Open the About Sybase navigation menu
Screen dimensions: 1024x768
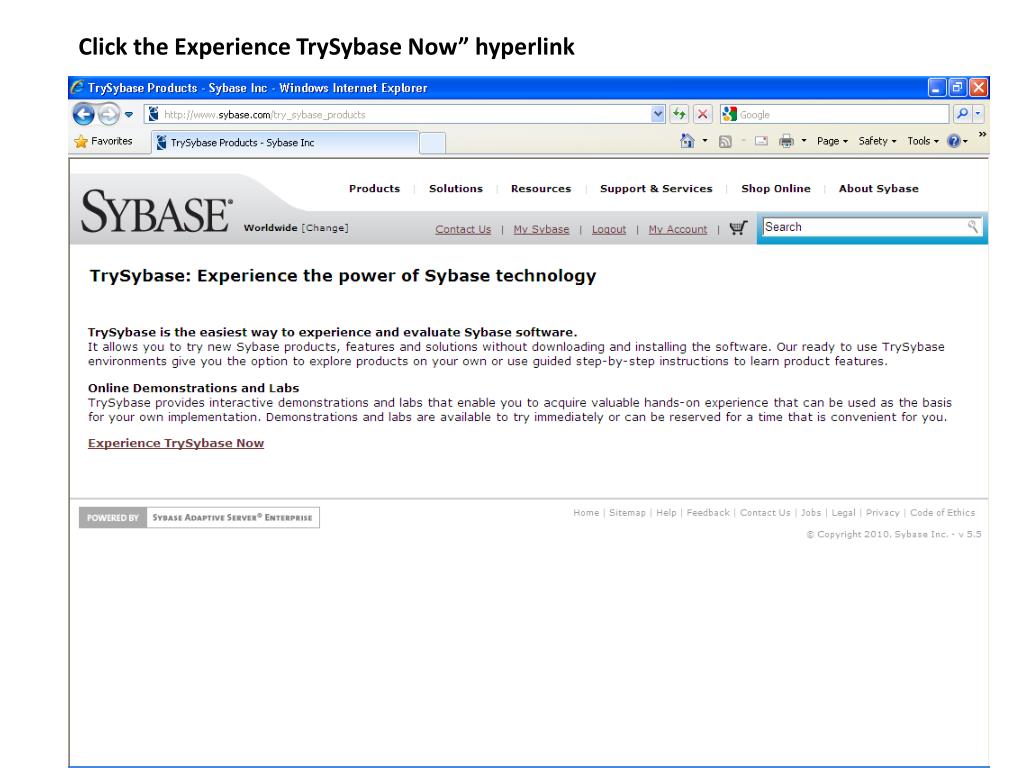pyautogui.click(x=878, y=189)
